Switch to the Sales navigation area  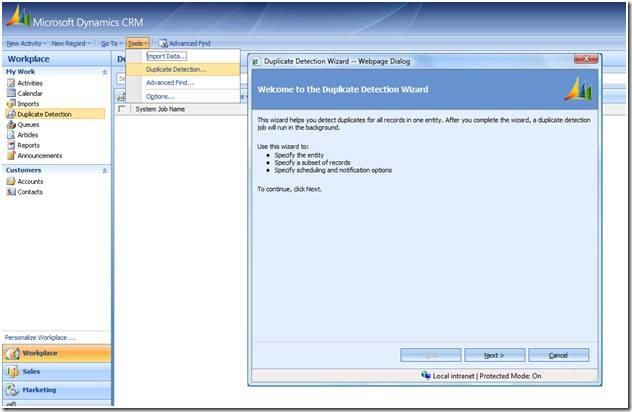31,371
